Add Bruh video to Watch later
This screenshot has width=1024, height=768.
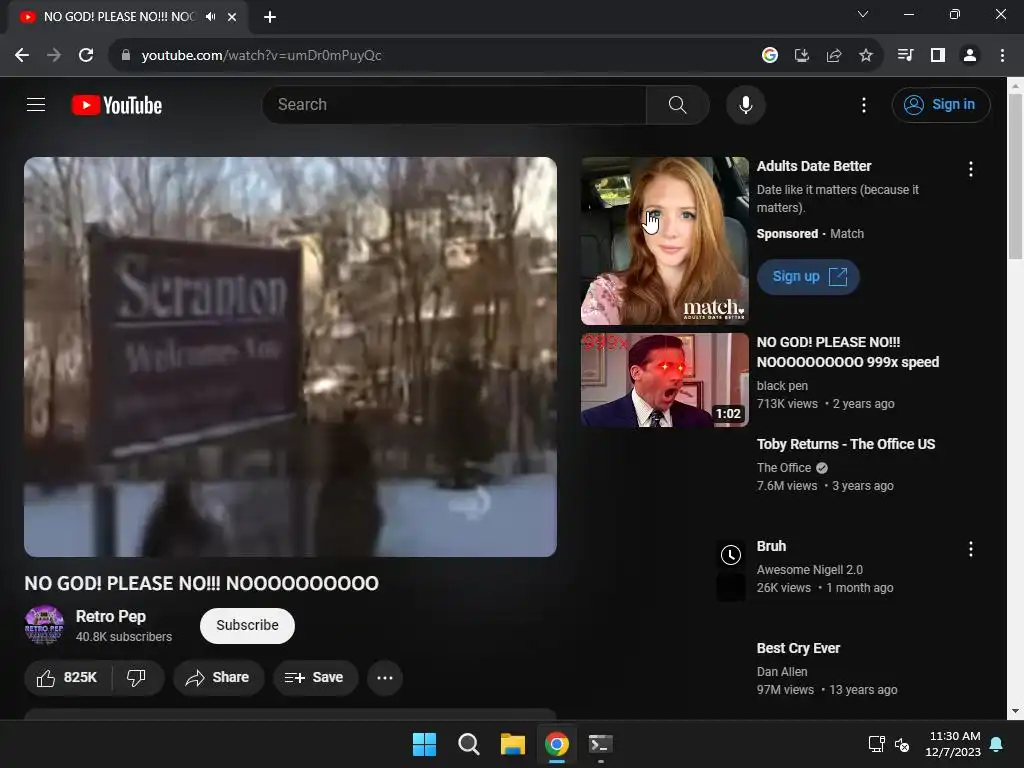(x=731, y=555)
